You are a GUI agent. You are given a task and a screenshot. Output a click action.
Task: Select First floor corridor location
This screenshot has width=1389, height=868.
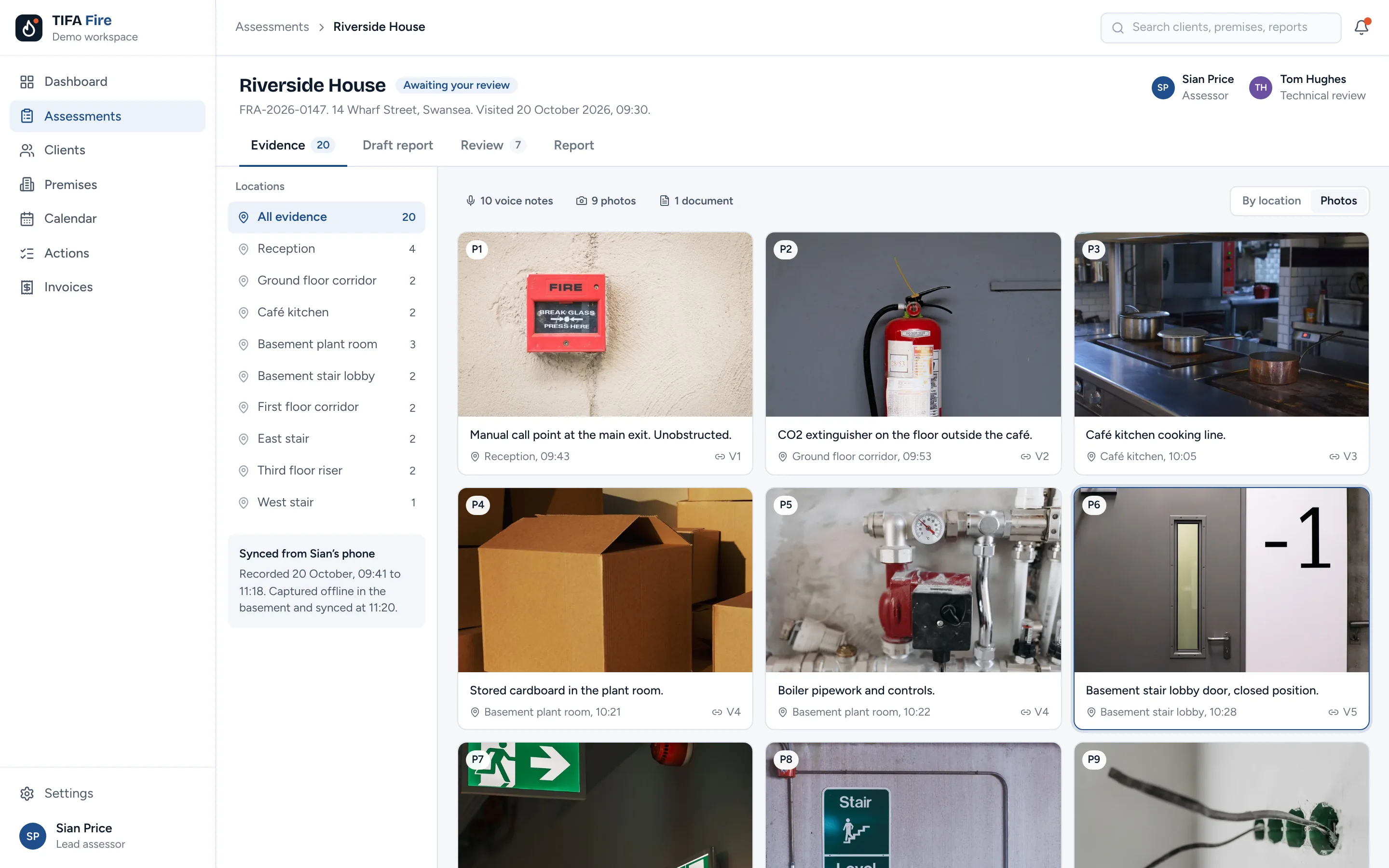pyautogui.click(x=327, y=407)
